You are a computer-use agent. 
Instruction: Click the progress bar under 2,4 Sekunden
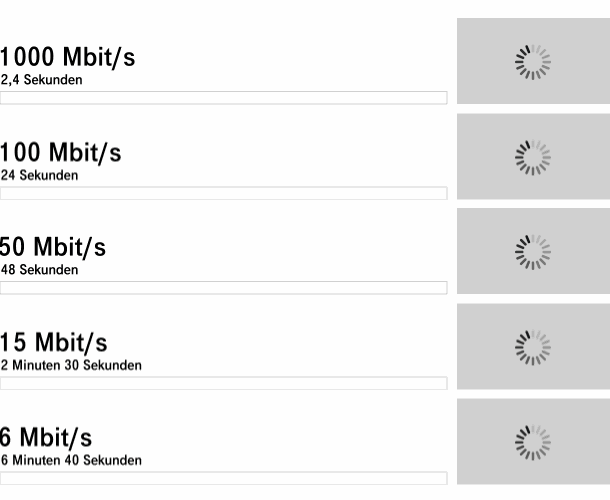click(224, 98)
